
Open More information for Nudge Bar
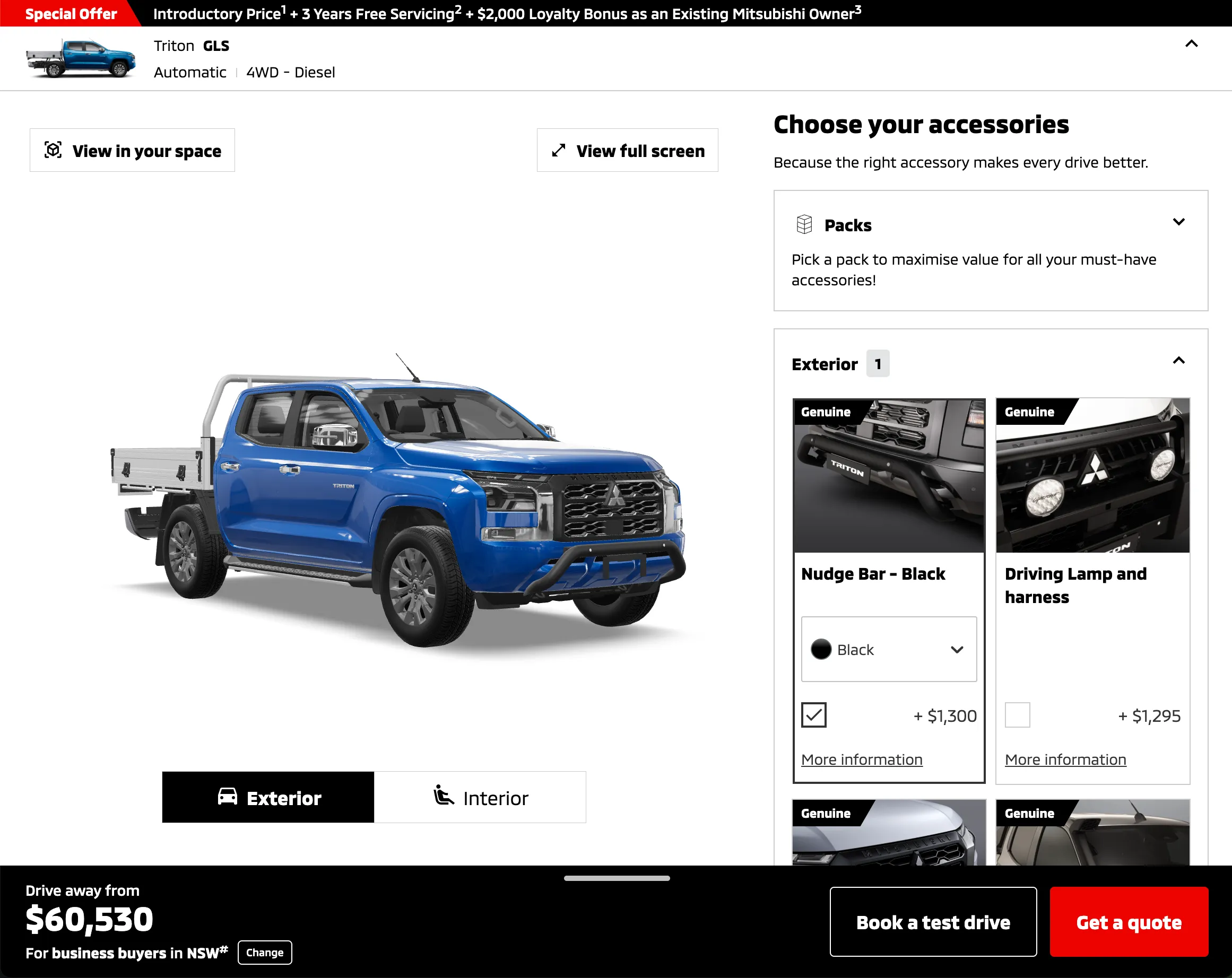click(x=862, y=760)
